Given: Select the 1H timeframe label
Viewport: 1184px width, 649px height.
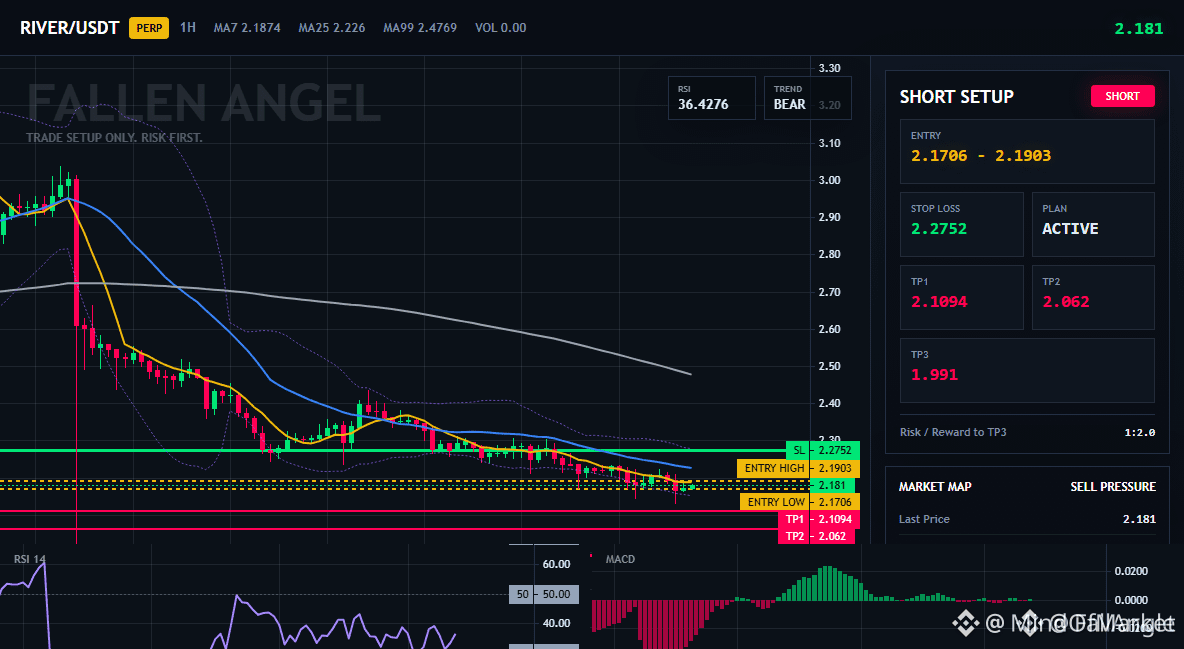Looking at the screenshot, I should point(188,27).
